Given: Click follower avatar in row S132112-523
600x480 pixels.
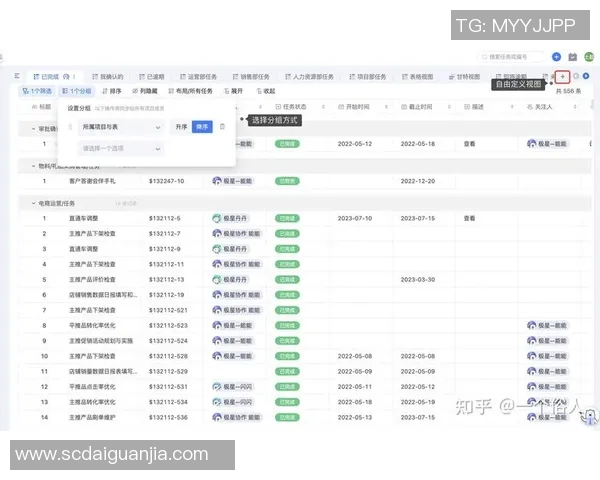Looking at the screenshot, I should tap(532, 325).
